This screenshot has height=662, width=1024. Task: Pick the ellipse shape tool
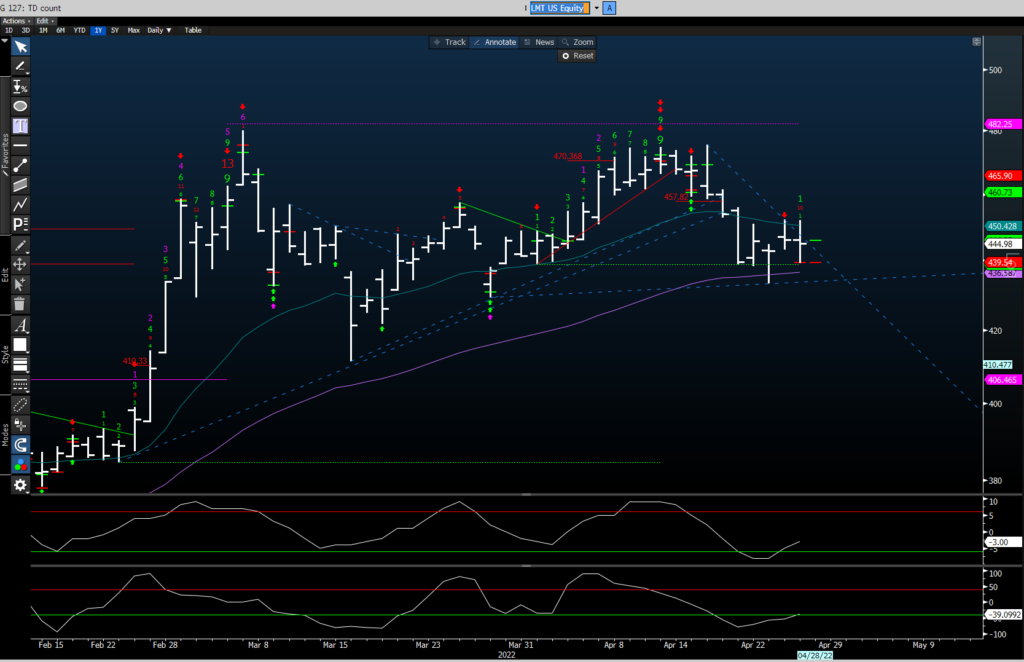(x=20, y=106)
